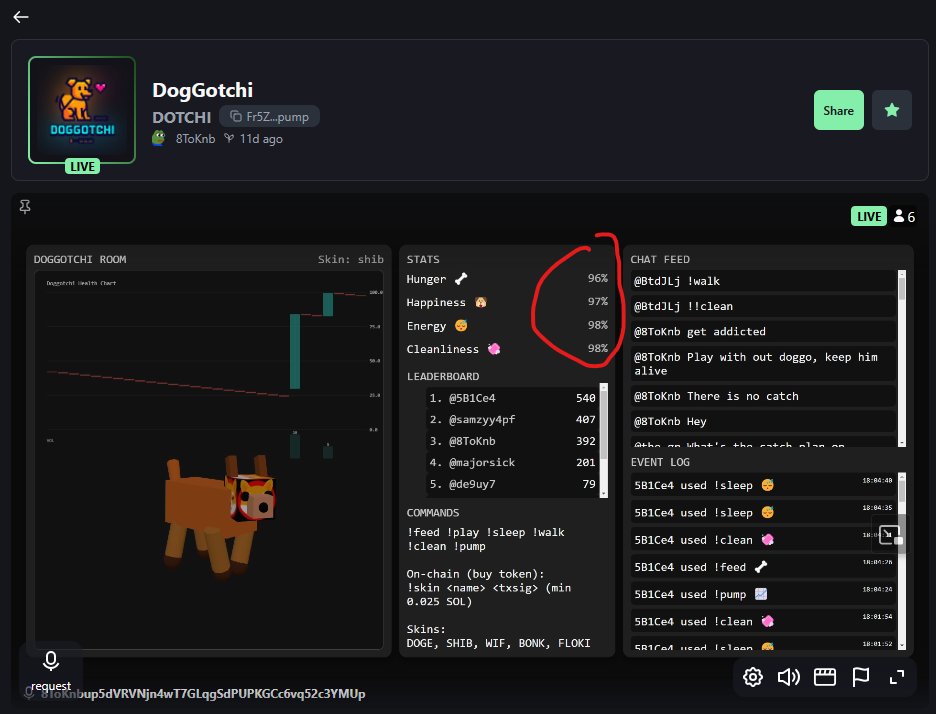This screenshot has height=714, width=936.
Task: Select leaderboard entry @samzyy4pf
Action: 513,419
